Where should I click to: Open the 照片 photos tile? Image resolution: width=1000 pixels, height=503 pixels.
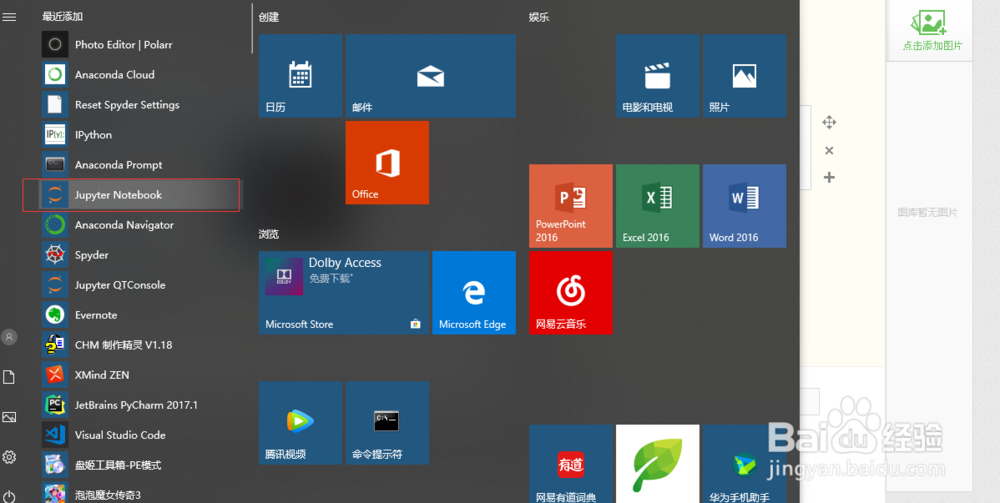(744, 76)
